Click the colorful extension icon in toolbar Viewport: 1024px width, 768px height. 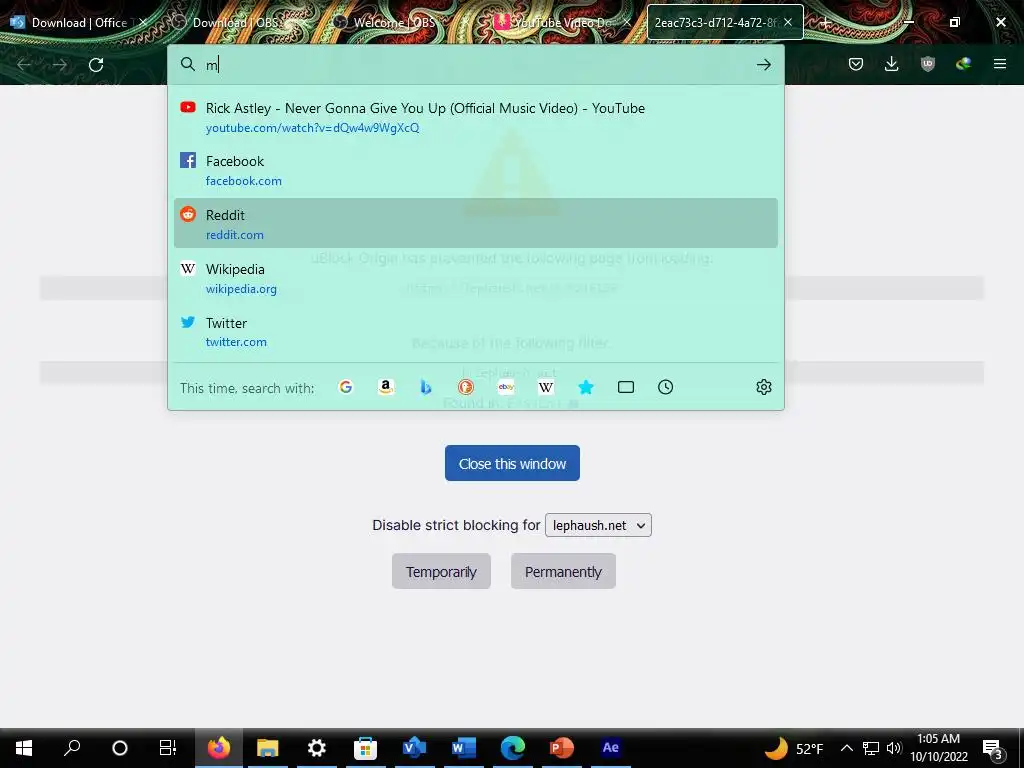(x=963, y=64)
